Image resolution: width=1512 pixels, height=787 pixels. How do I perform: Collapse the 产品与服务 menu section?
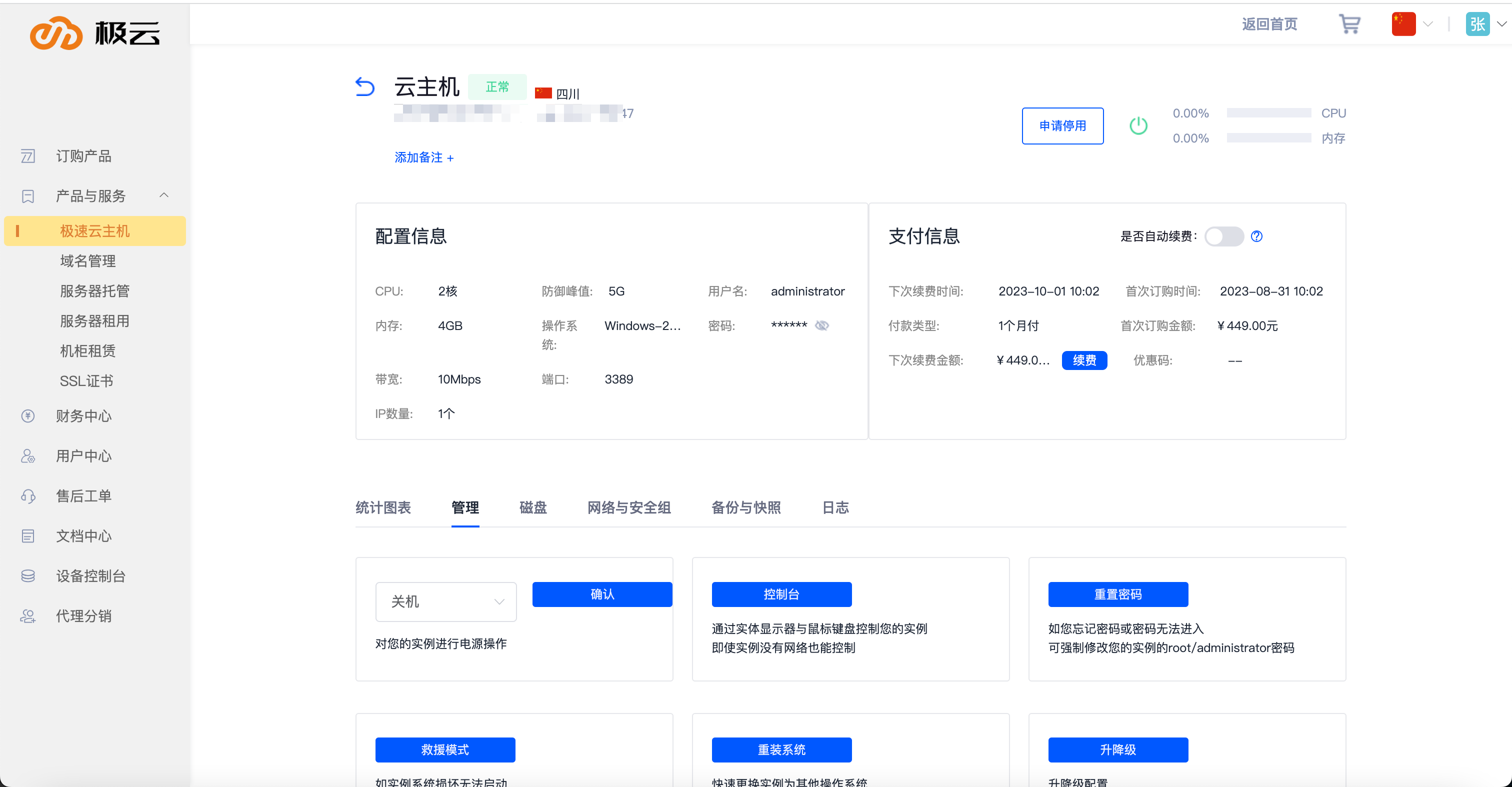coord(164,195)
